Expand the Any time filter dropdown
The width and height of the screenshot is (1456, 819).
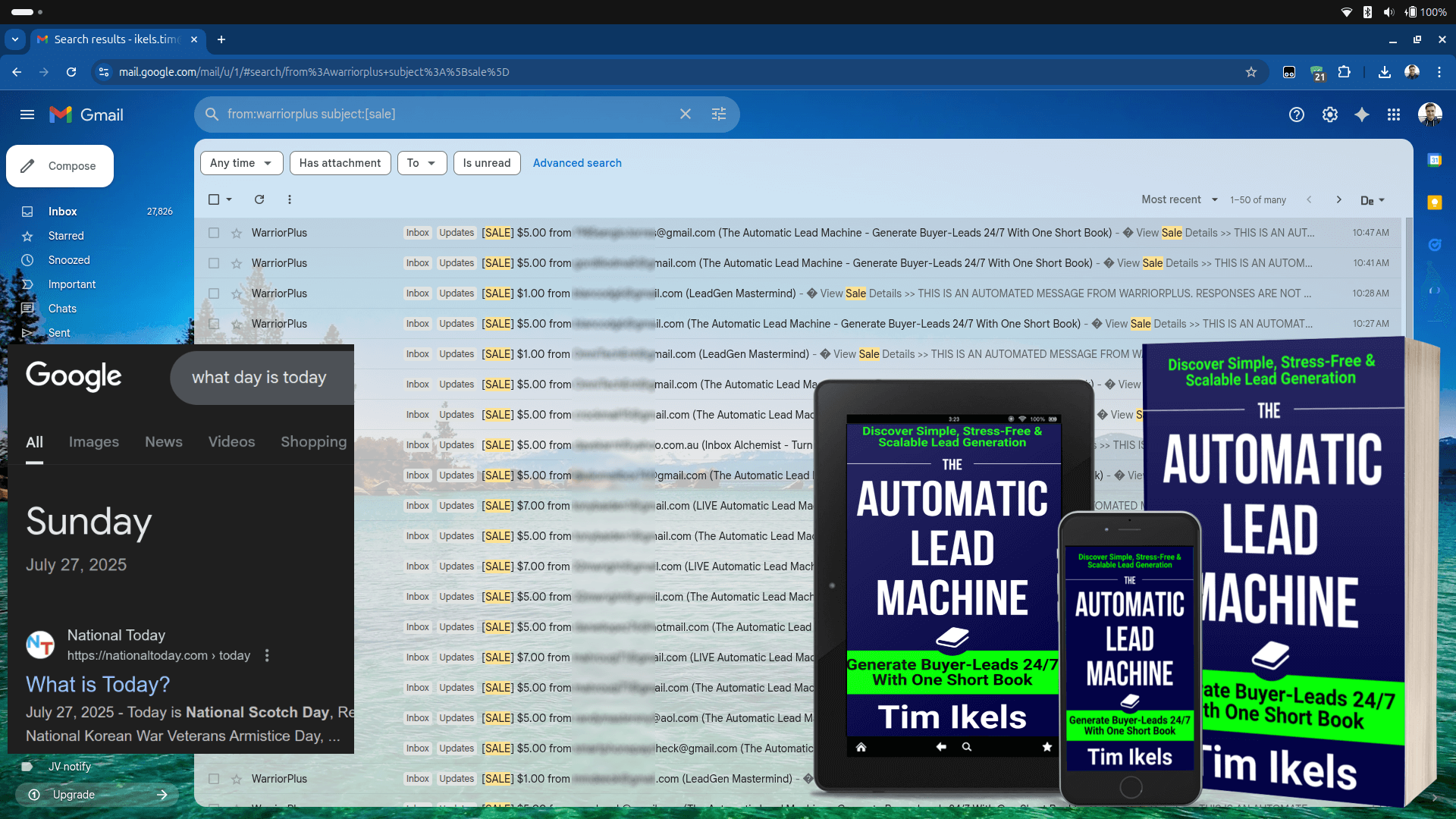(x=241, y=163)
